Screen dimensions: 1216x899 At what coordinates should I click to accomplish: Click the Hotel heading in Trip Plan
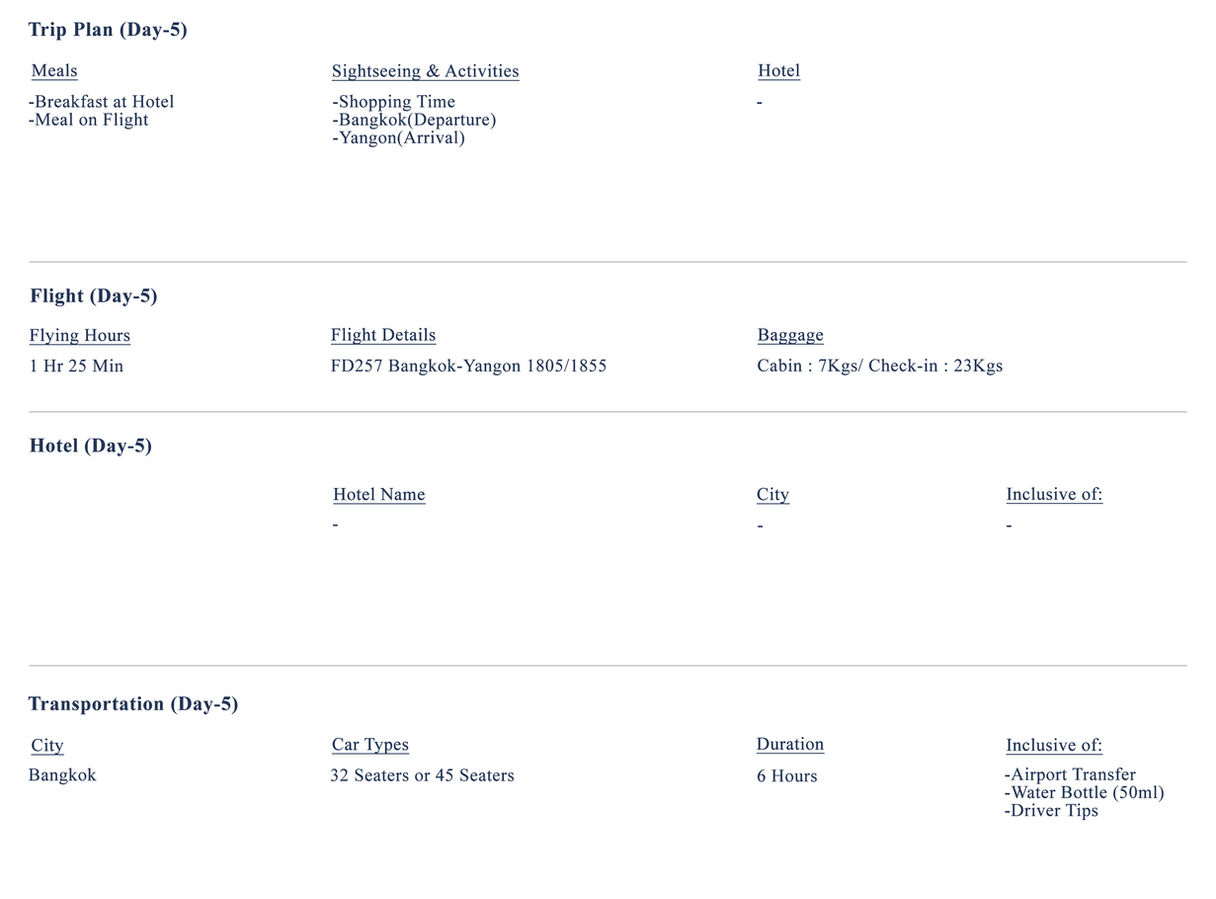[x=779, y=71]
